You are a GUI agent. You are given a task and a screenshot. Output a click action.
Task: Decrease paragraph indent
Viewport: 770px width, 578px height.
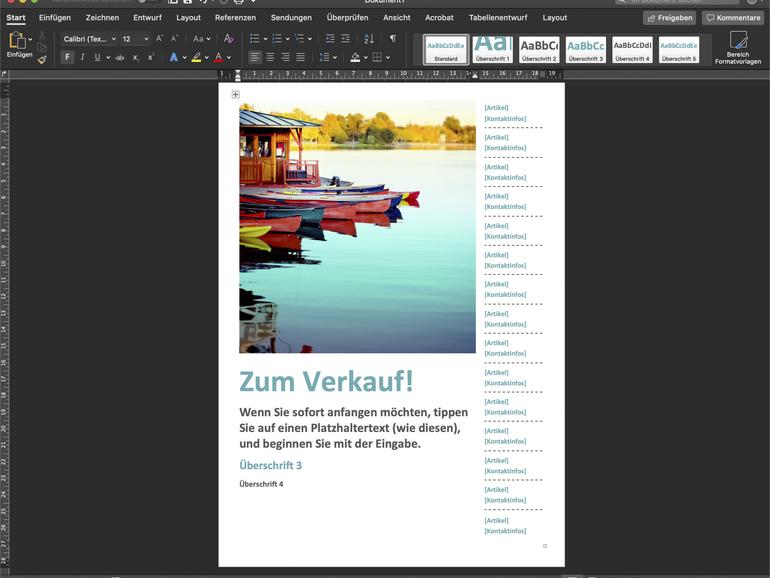330,38
